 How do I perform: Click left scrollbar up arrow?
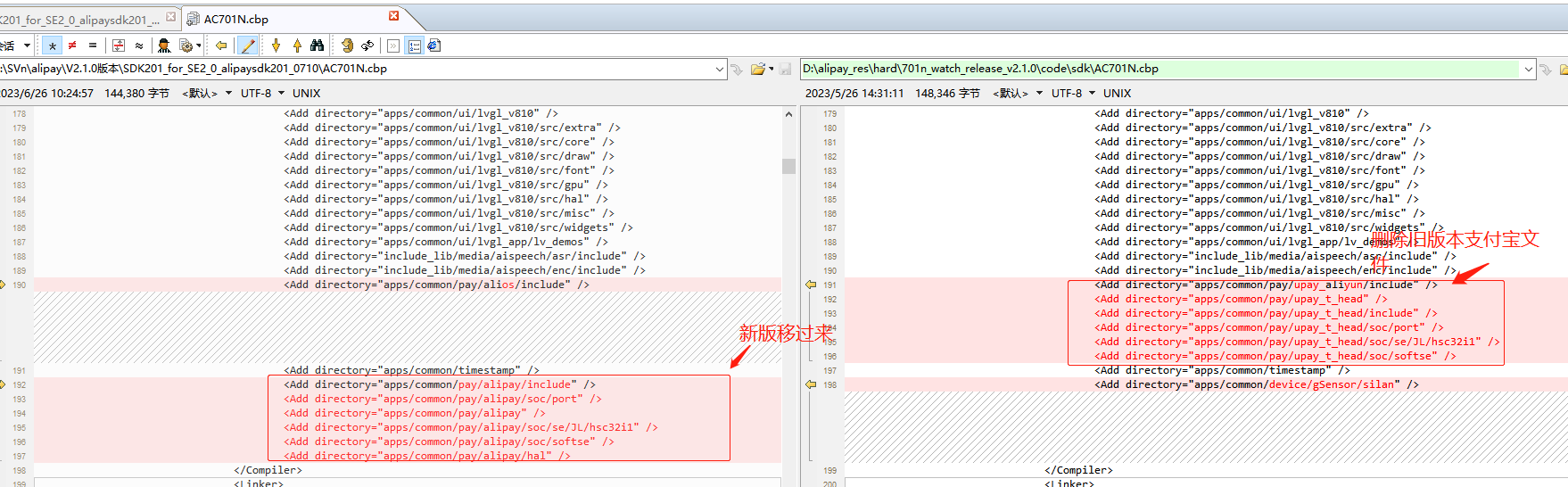788,114
